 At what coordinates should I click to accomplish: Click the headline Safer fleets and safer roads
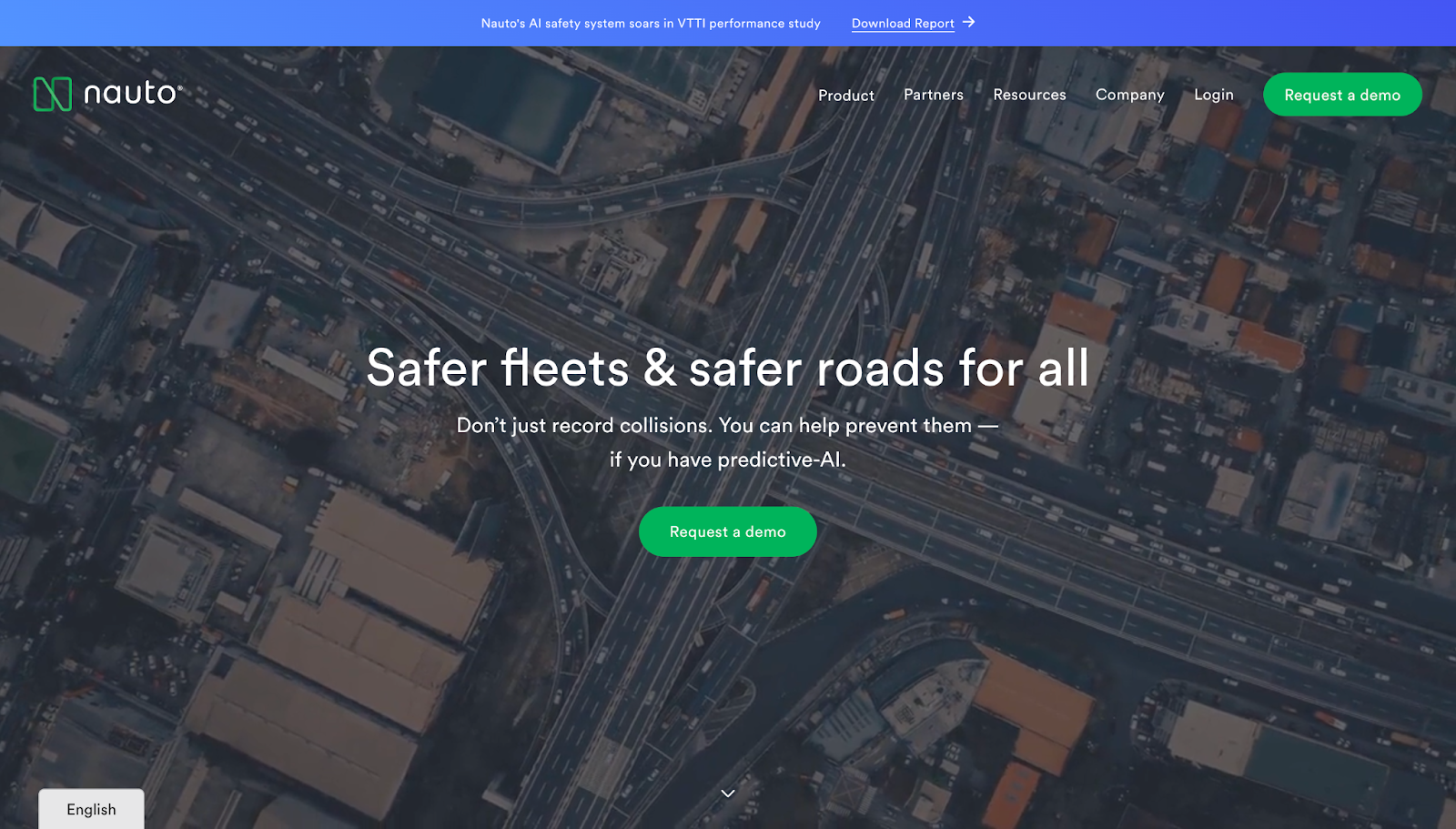pos(727,369)
